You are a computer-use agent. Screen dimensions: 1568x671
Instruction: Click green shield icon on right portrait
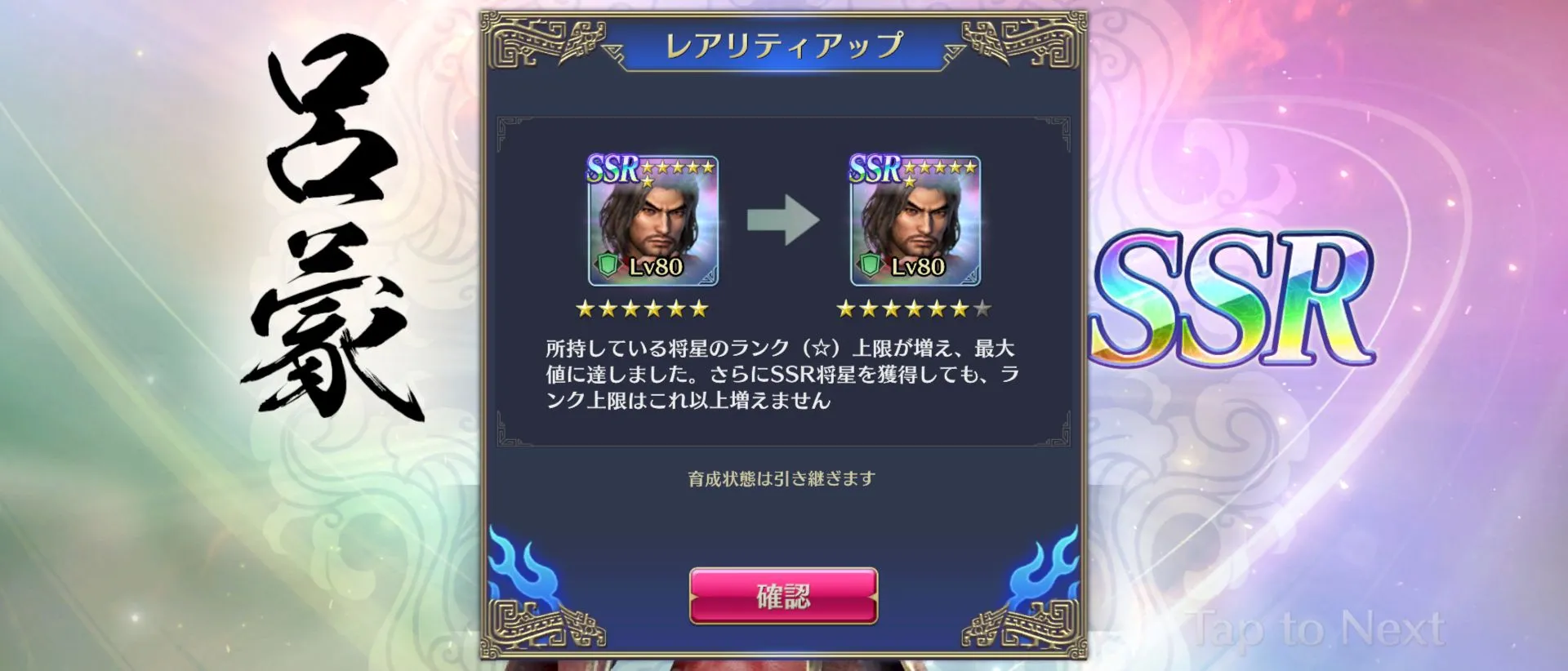871,266
